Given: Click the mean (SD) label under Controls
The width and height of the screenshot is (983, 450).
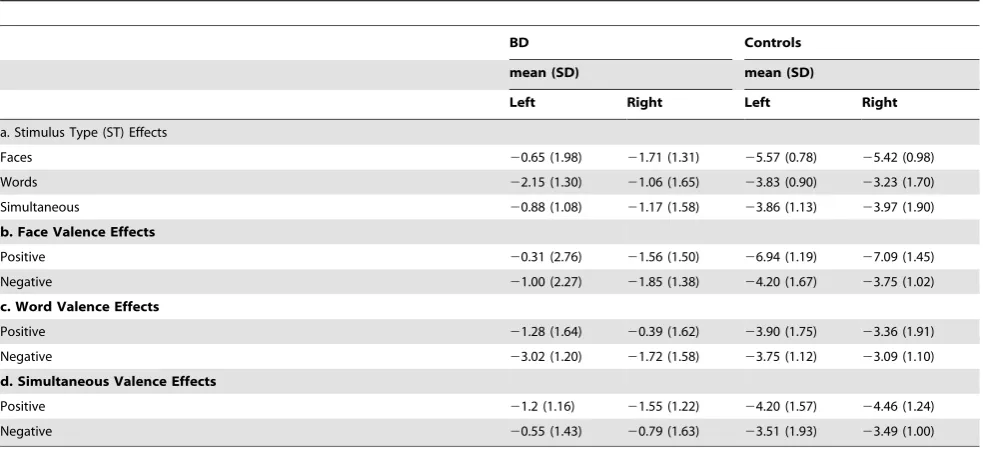Looking at the screenshot, I should click(779, 73).
